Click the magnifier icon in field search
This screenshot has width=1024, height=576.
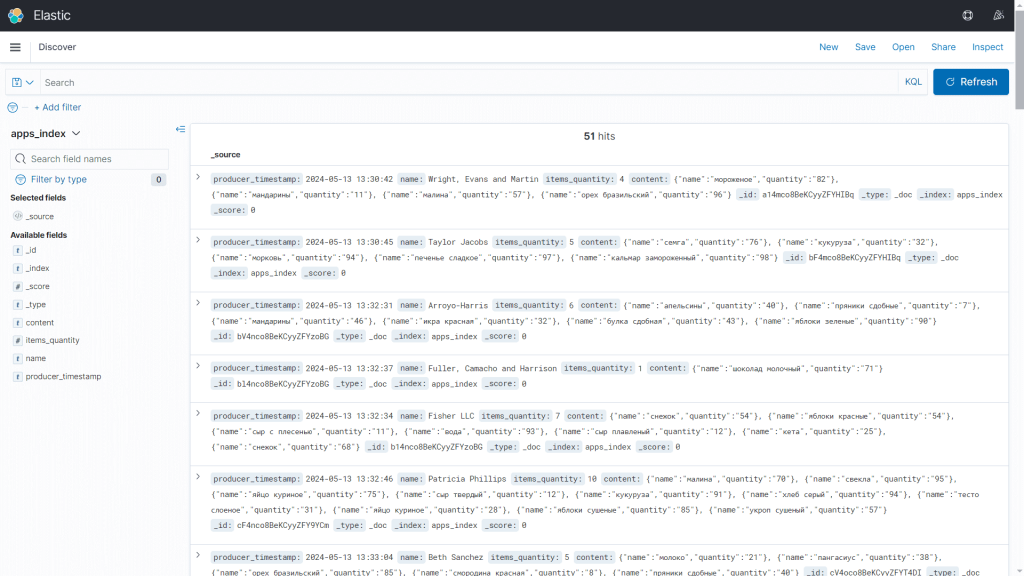[20, 159]
